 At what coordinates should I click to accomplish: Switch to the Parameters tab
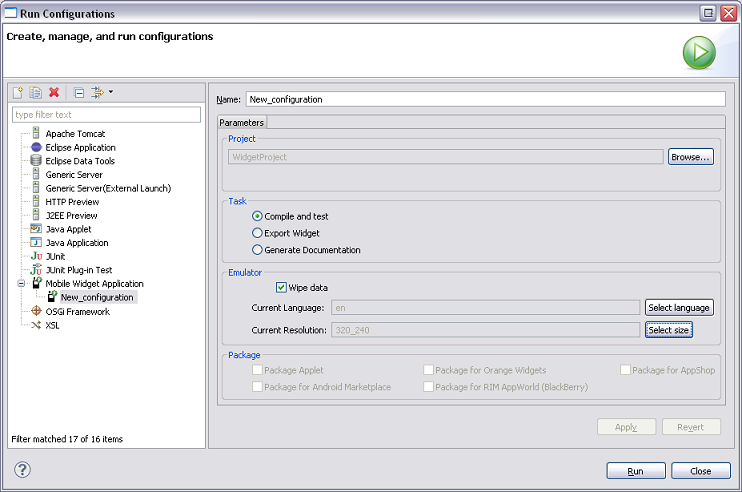coord(241,122)
